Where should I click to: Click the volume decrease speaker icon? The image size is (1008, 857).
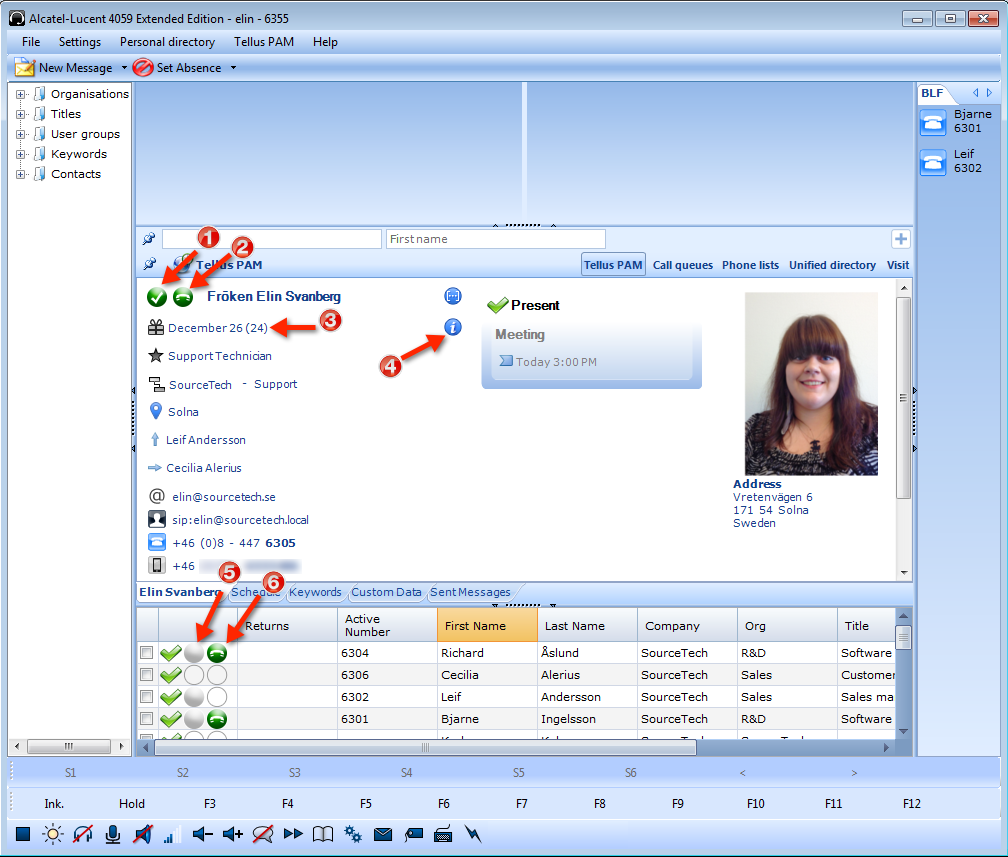tap(203, 834)
